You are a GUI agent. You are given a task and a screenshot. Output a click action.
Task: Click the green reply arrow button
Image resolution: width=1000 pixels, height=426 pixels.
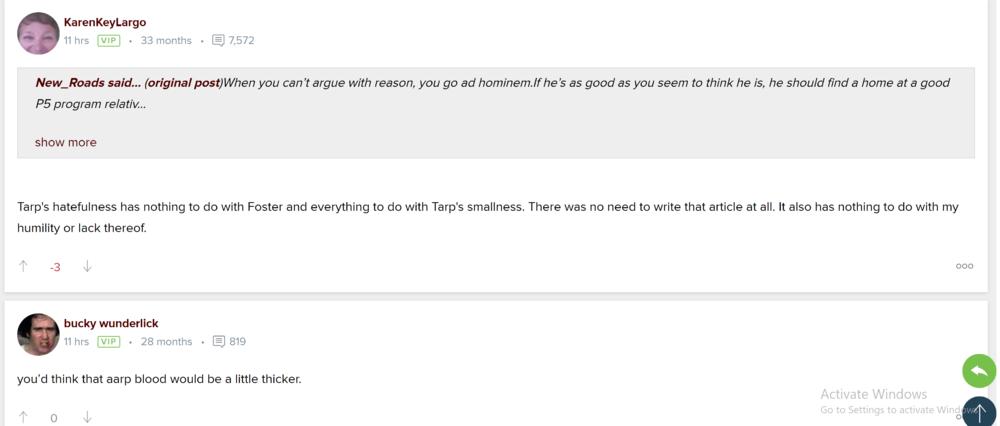tap(979, 371)
